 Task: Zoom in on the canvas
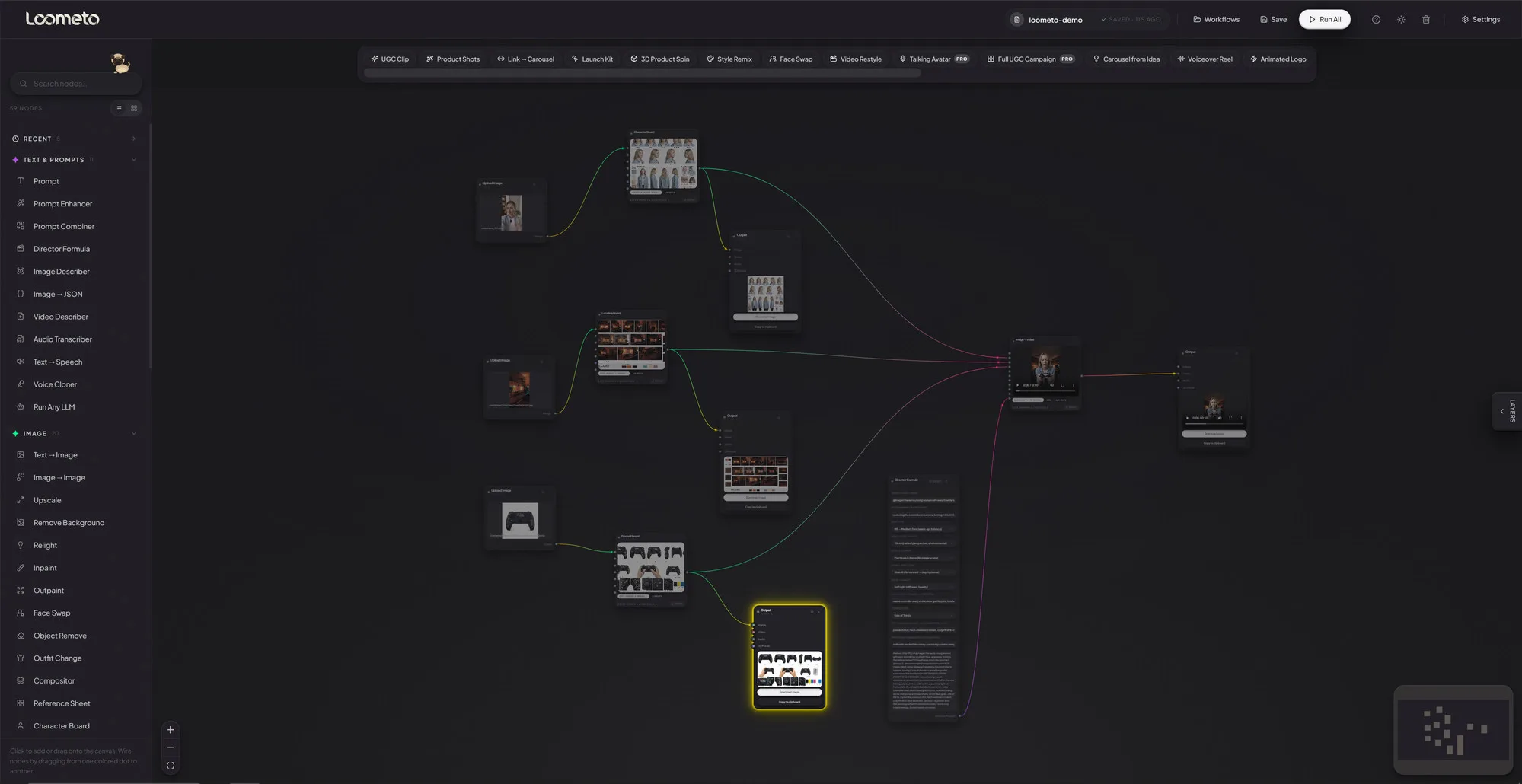pyautogui.click(x=171, y=730)
